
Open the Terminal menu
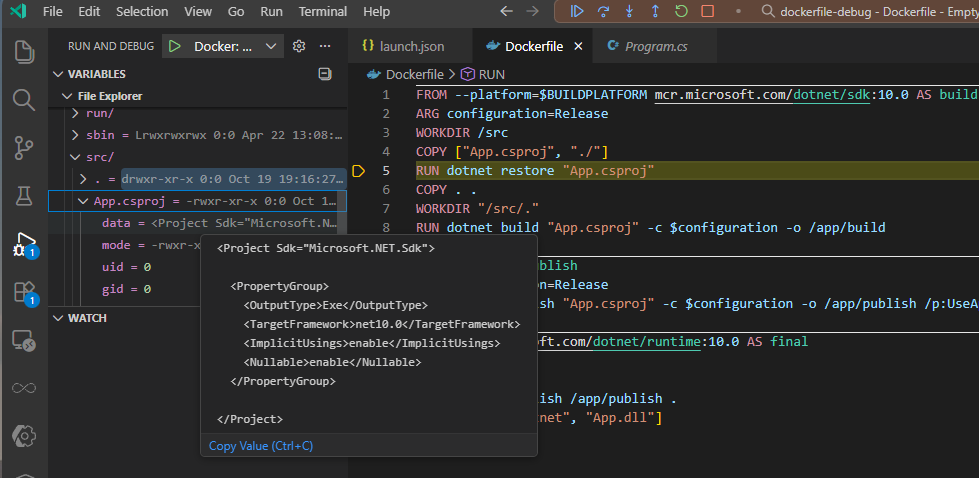323,12
